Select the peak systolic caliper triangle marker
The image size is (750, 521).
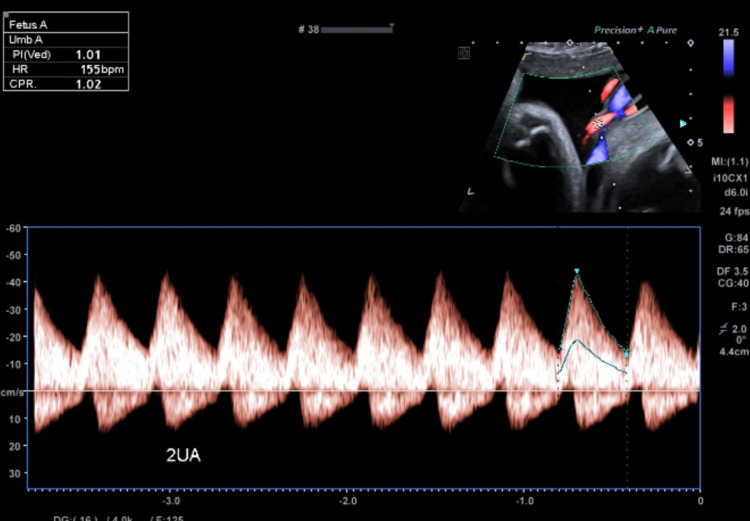pyautogui.click(x=577, y=271)
